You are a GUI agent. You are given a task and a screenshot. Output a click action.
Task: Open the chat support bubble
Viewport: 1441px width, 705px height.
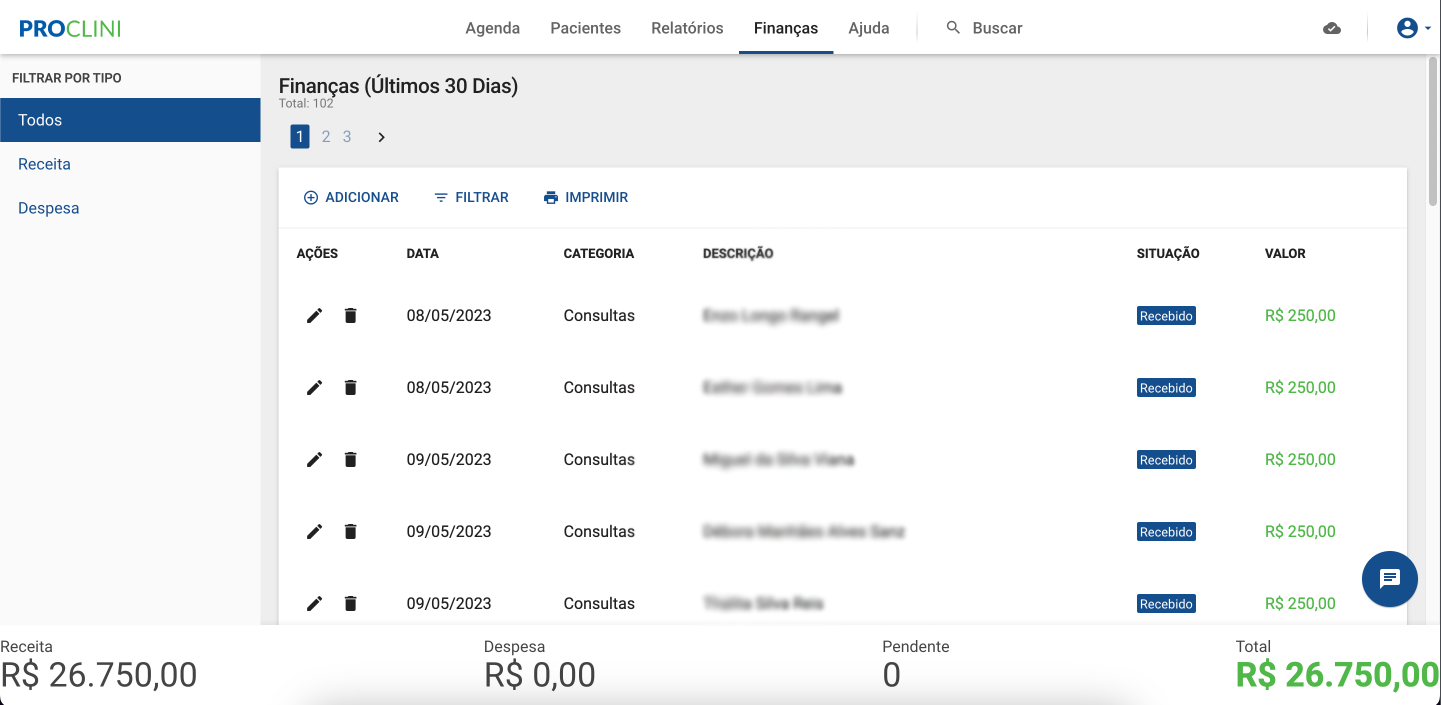click(1389, 579)
